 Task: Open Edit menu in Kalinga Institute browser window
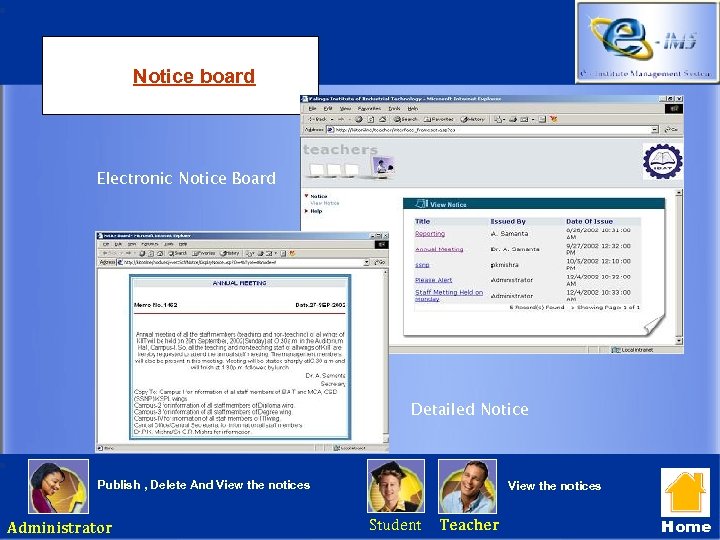point(328,108)
